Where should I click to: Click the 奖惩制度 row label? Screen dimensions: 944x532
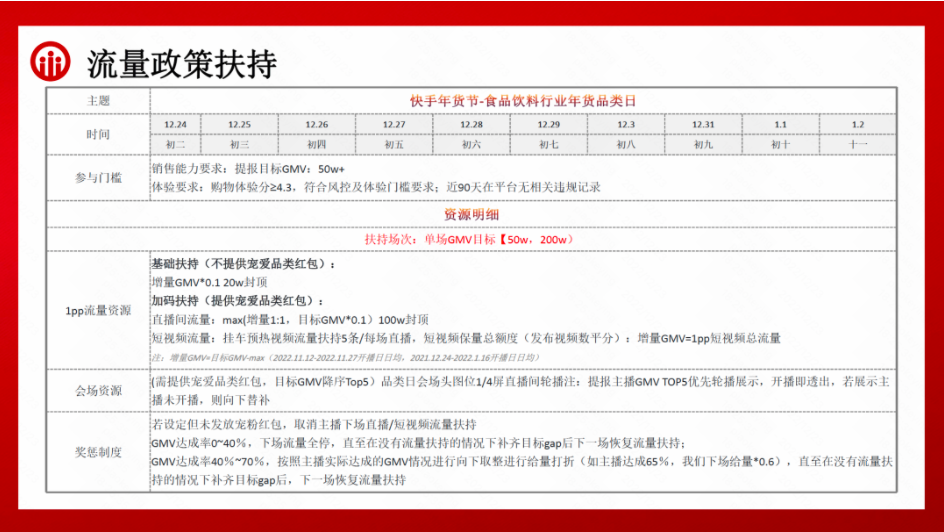(x=98, y=452)
